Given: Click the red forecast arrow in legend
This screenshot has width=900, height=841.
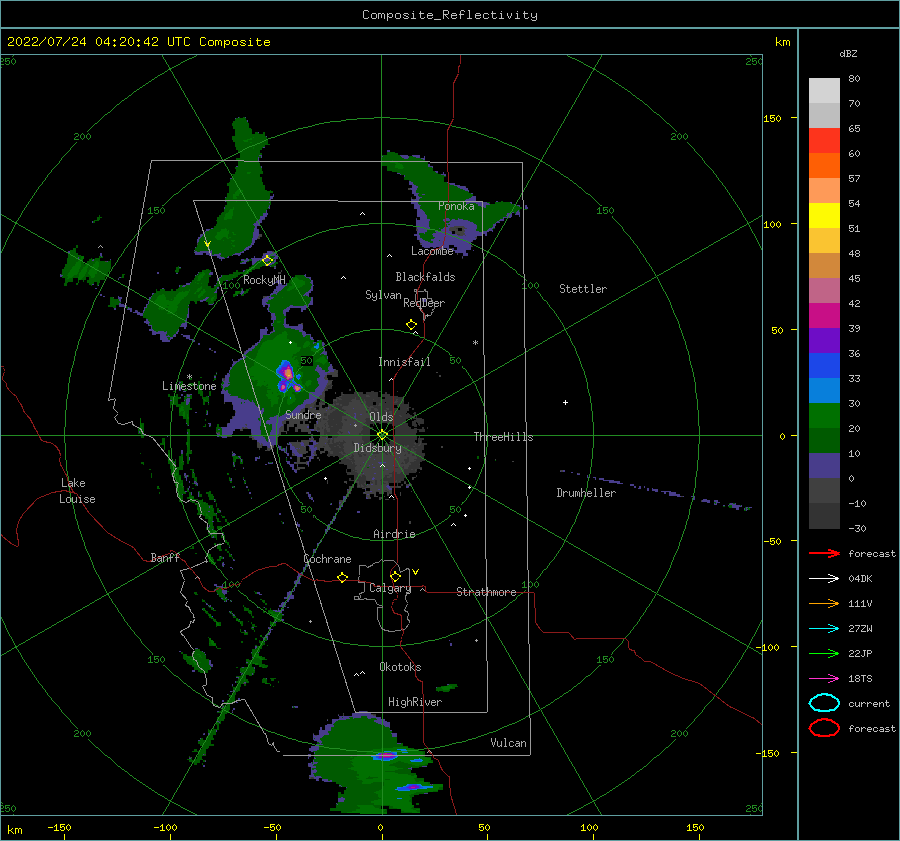Looking at the screenshot, I should (824, 553).
